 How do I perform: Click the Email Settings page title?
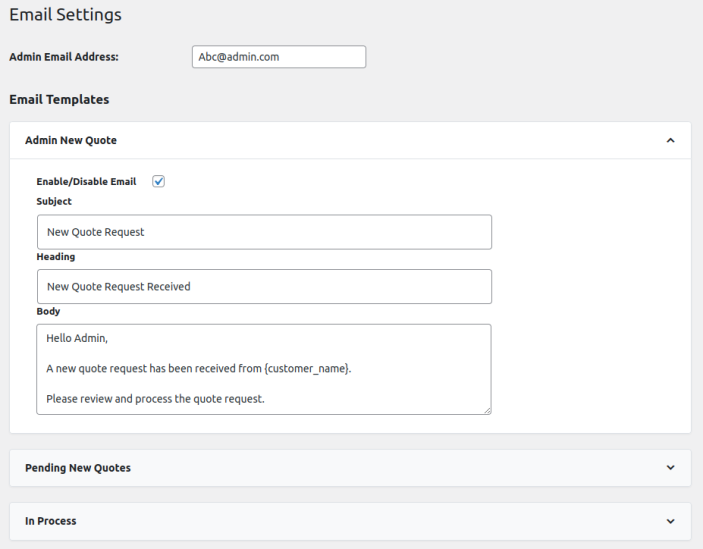coord(65,15)
